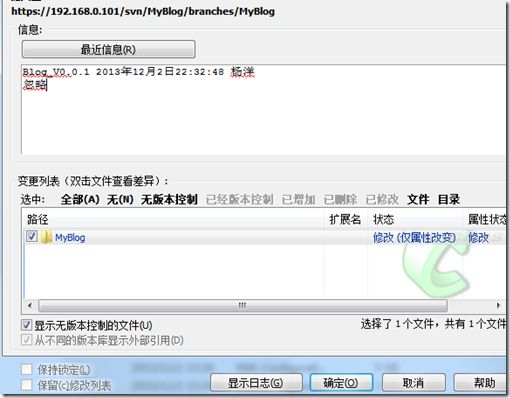The height and width of the screenshot is (398, 510).
Task: Enable the 保留(c)修改列表 checkbox
Action: [26, 385]
